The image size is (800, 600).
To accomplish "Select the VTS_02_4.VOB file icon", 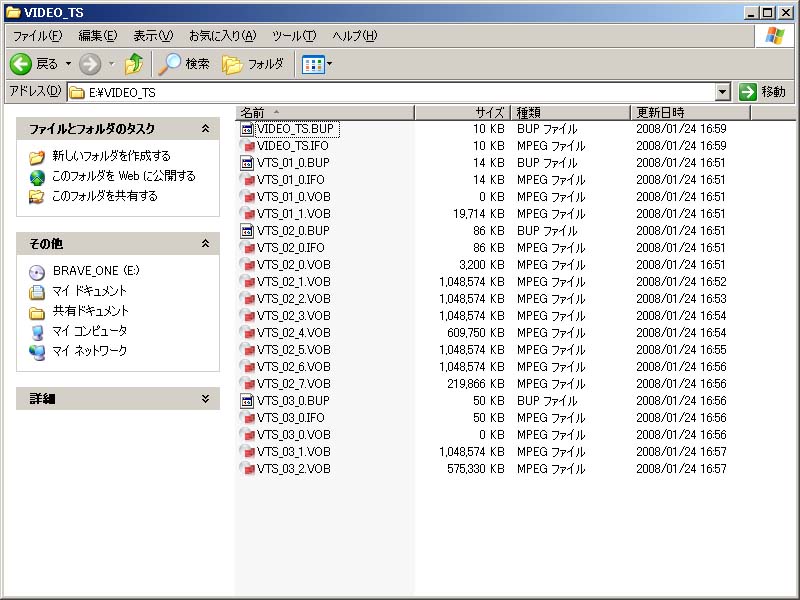I will 247,333.
